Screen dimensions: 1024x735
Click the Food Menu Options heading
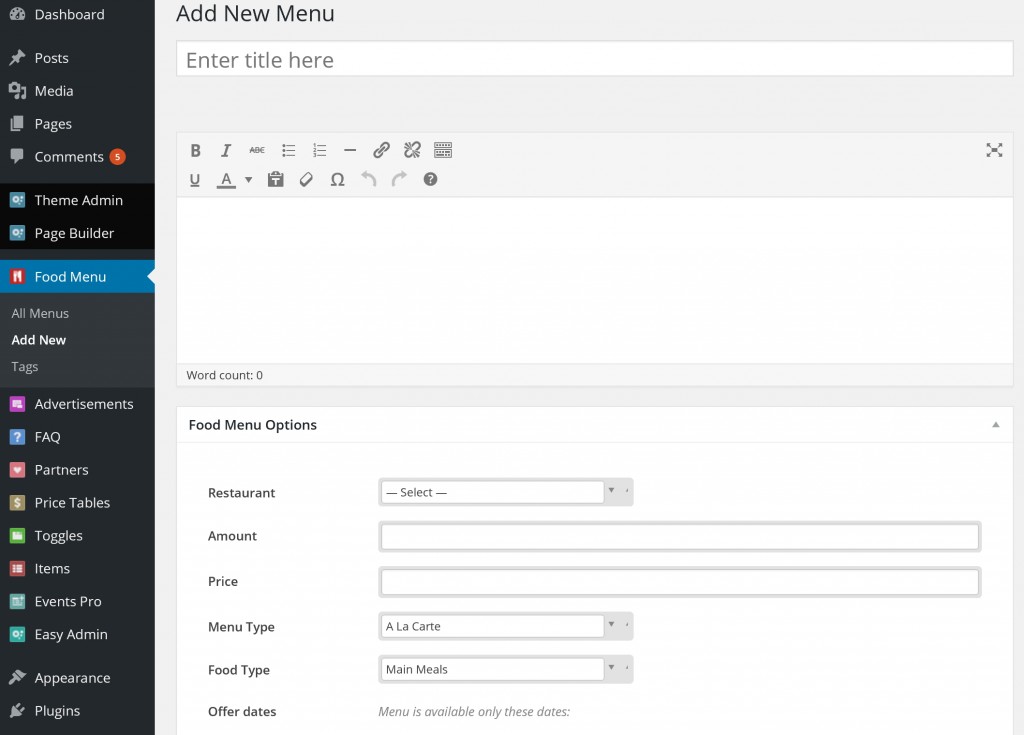point(253,425)
